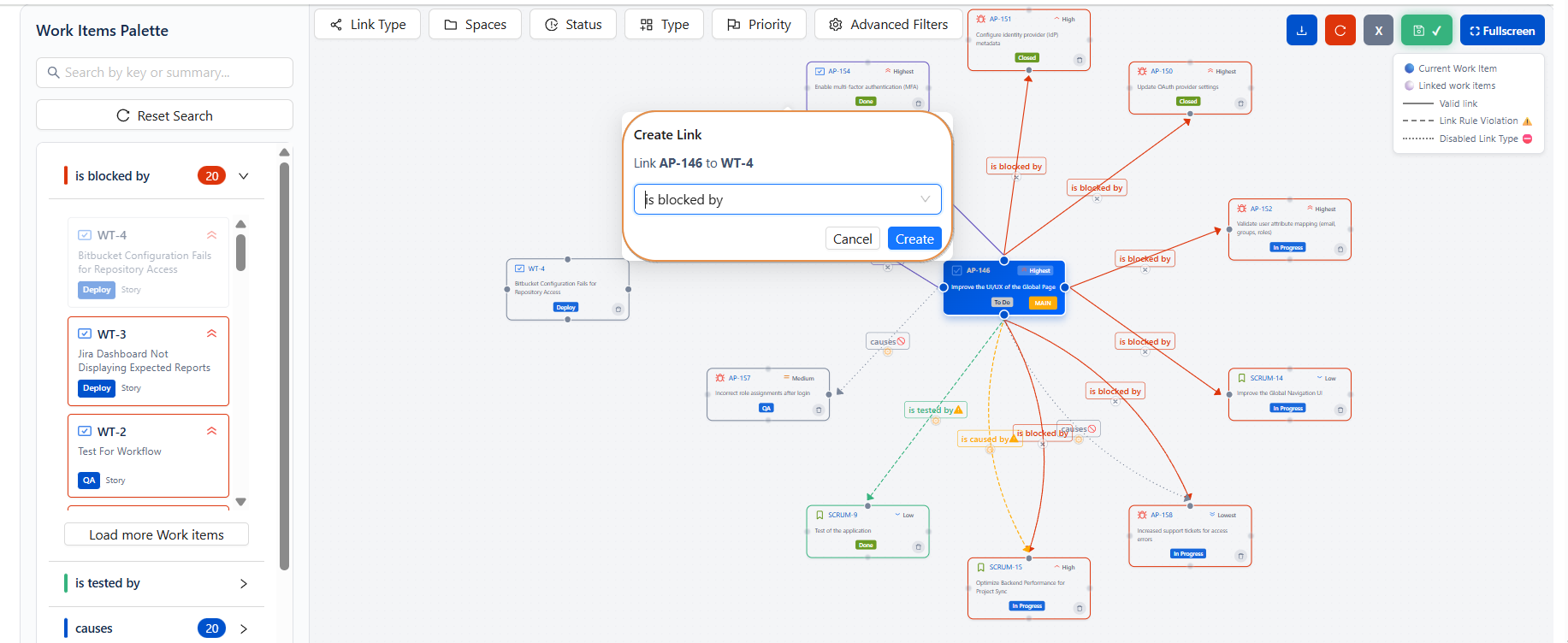Click Cancel in the Create Link dialog
This screenshot has width=1568, height=643.
(852, 239)
